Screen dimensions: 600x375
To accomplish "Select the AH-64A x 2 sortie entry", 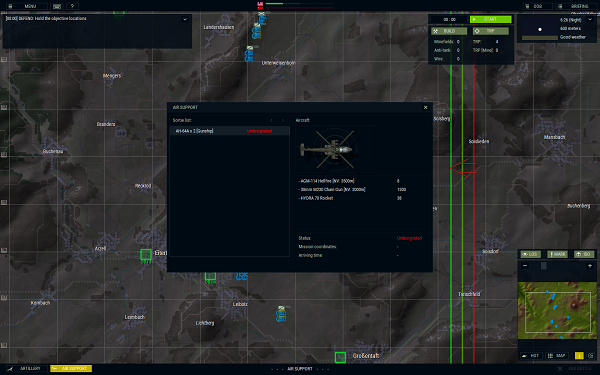I will click(230, 131).
